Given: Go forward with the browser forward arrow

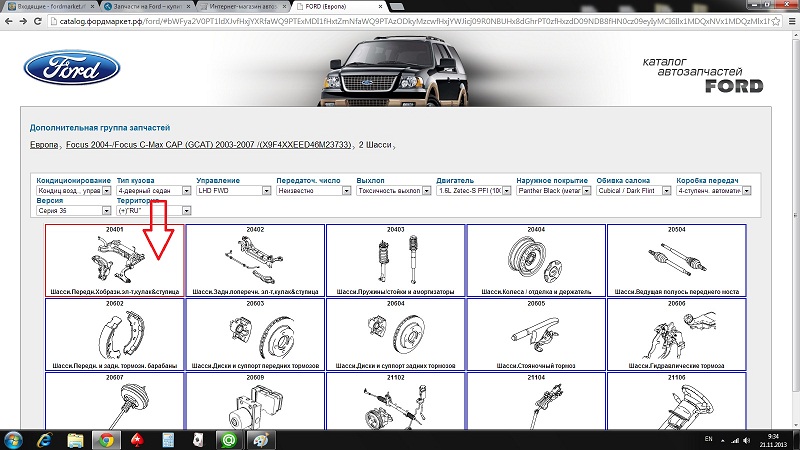Looking at the screenshot, I should click(x=23, y=21).
